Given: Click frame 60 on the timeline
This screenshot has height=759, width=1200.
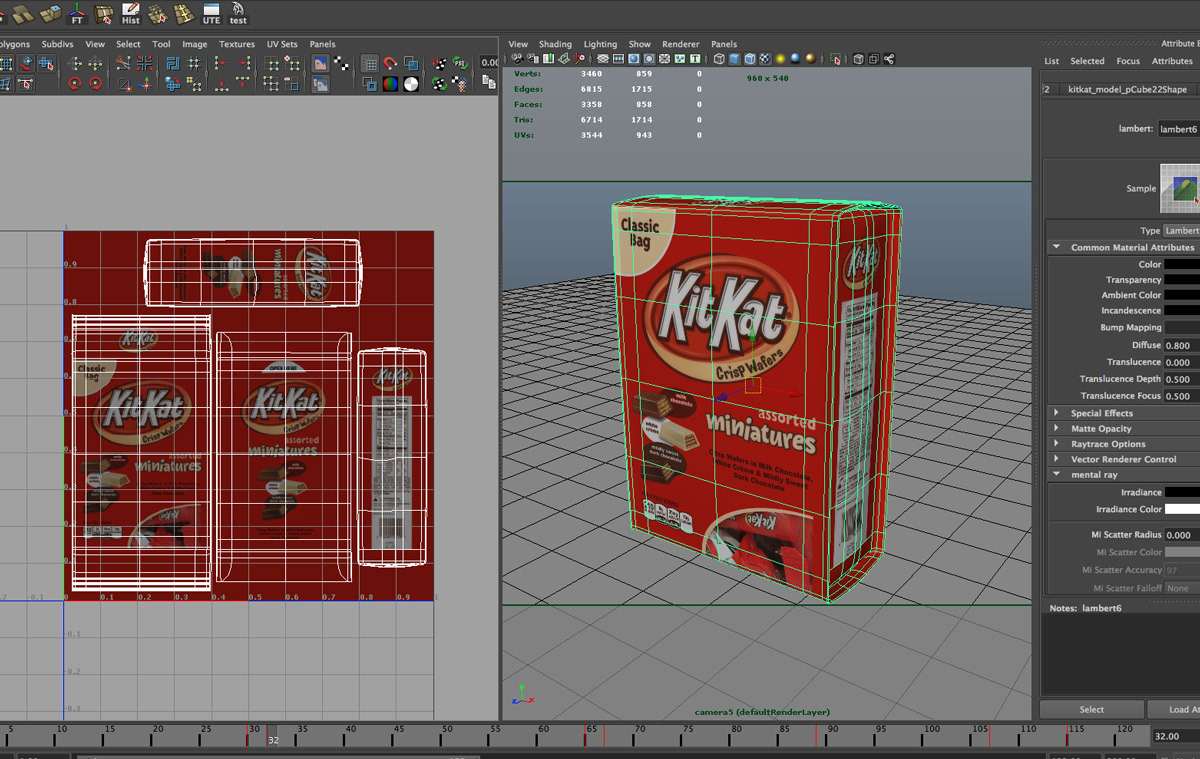Looking at the screenshot, I should [542, 736].
